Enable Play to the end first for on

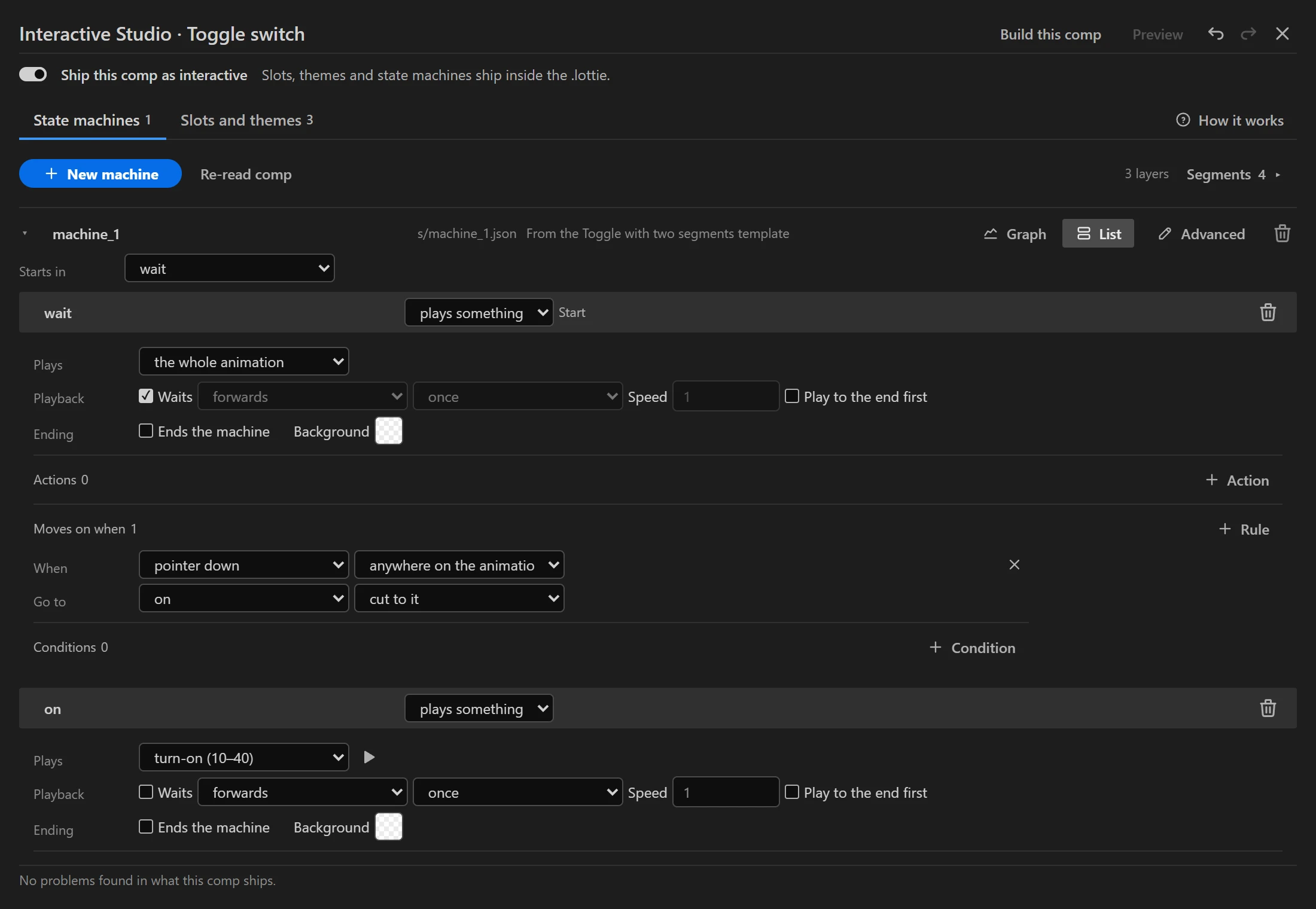click(792, 792)
